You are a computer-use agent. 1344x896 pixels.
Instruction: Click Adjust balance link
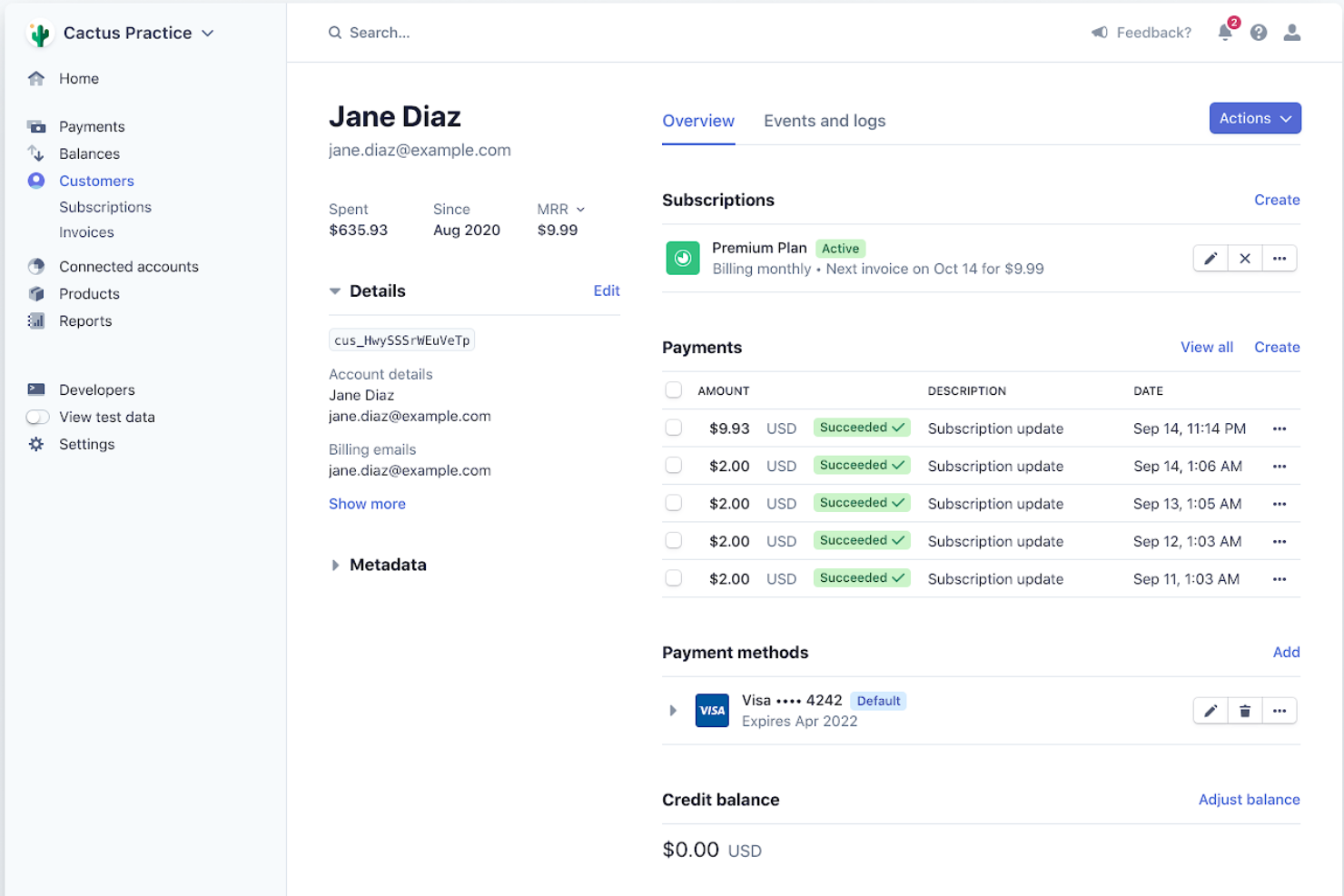pyautogui.click(x=1249, y=799)
